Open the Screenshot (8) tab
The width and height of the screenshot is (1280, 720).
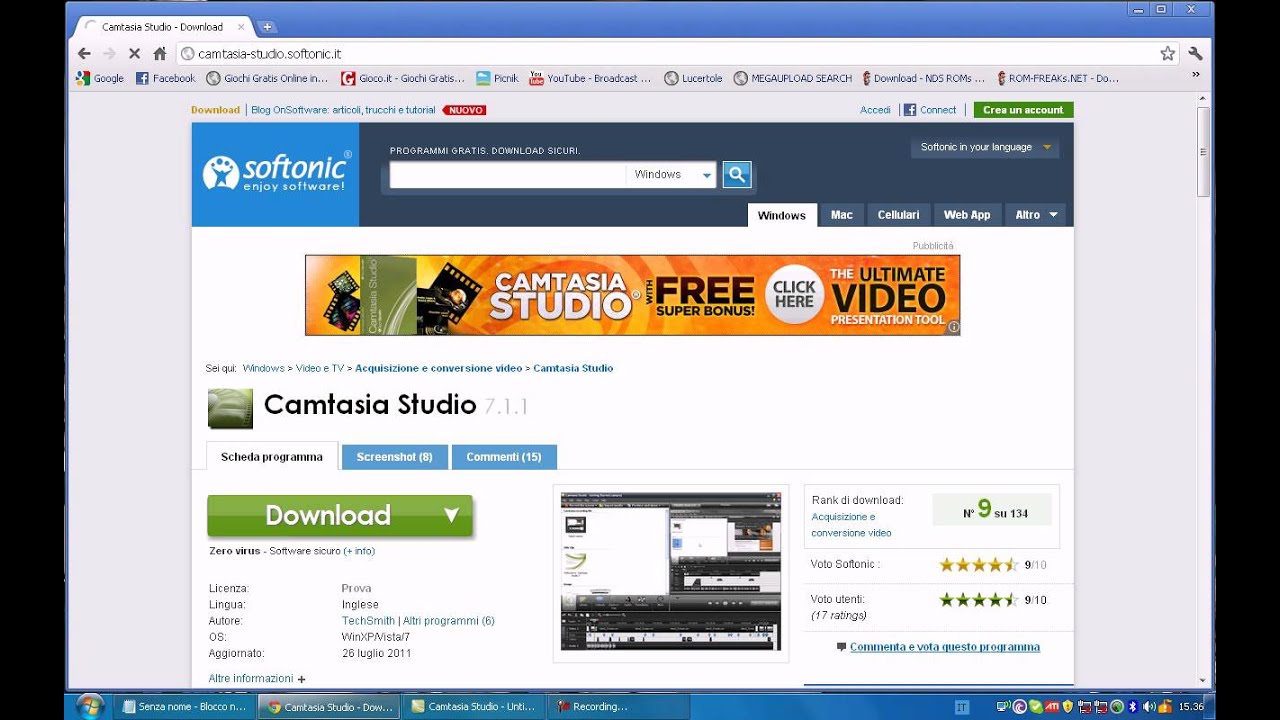click(x=394, y=457)
